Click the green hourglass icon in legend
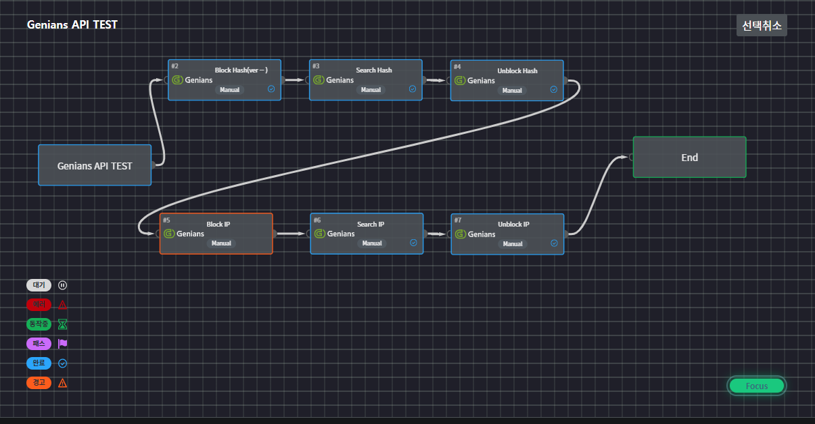Viewport: 815px width, 424px height. pyautogui.click(x=62, y=324)
